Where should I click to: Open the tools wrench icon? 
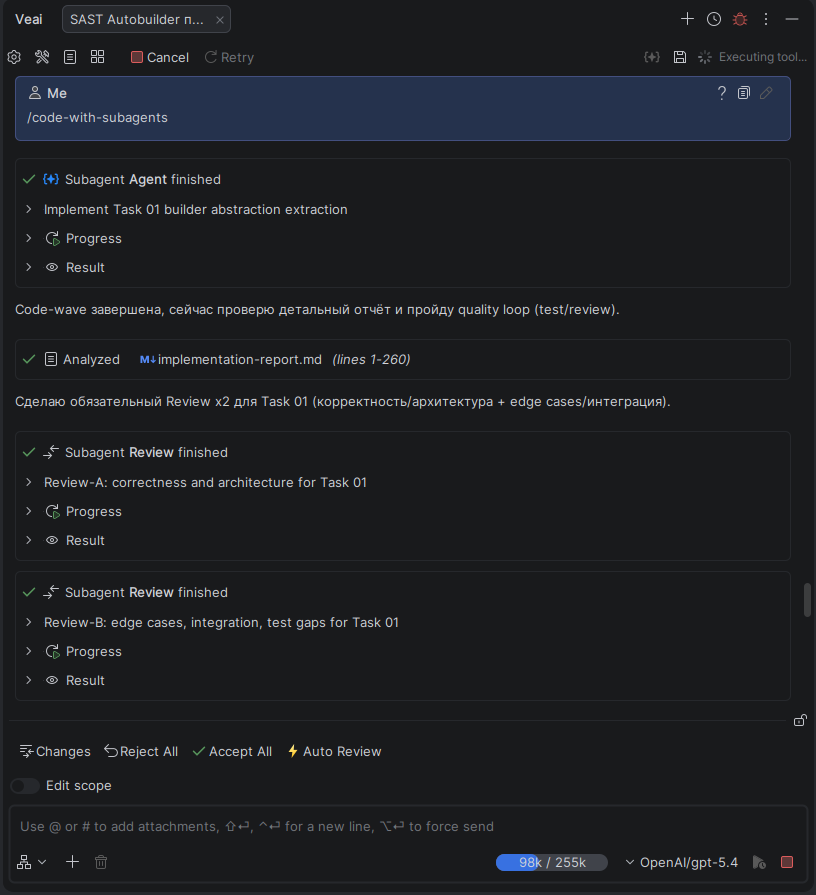[x=42, y=57]
